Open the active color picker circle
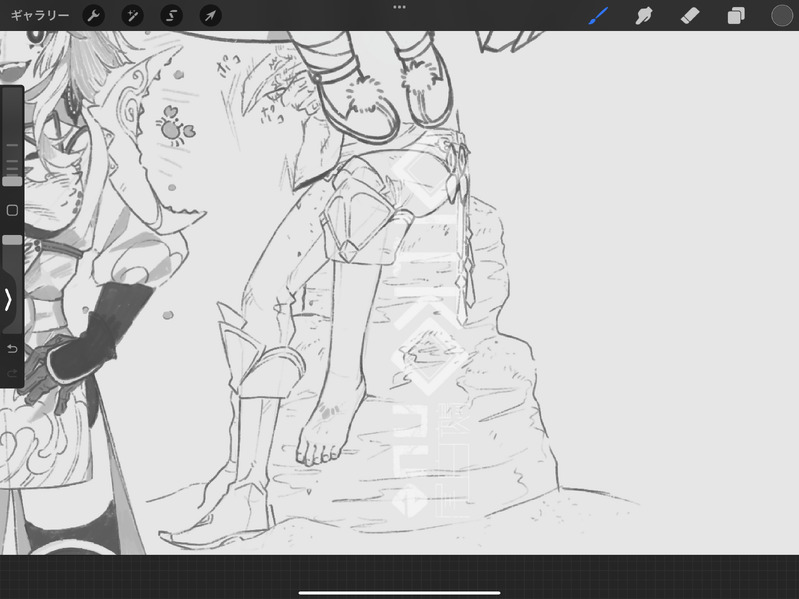799x599 pixels. pos(782,16)
